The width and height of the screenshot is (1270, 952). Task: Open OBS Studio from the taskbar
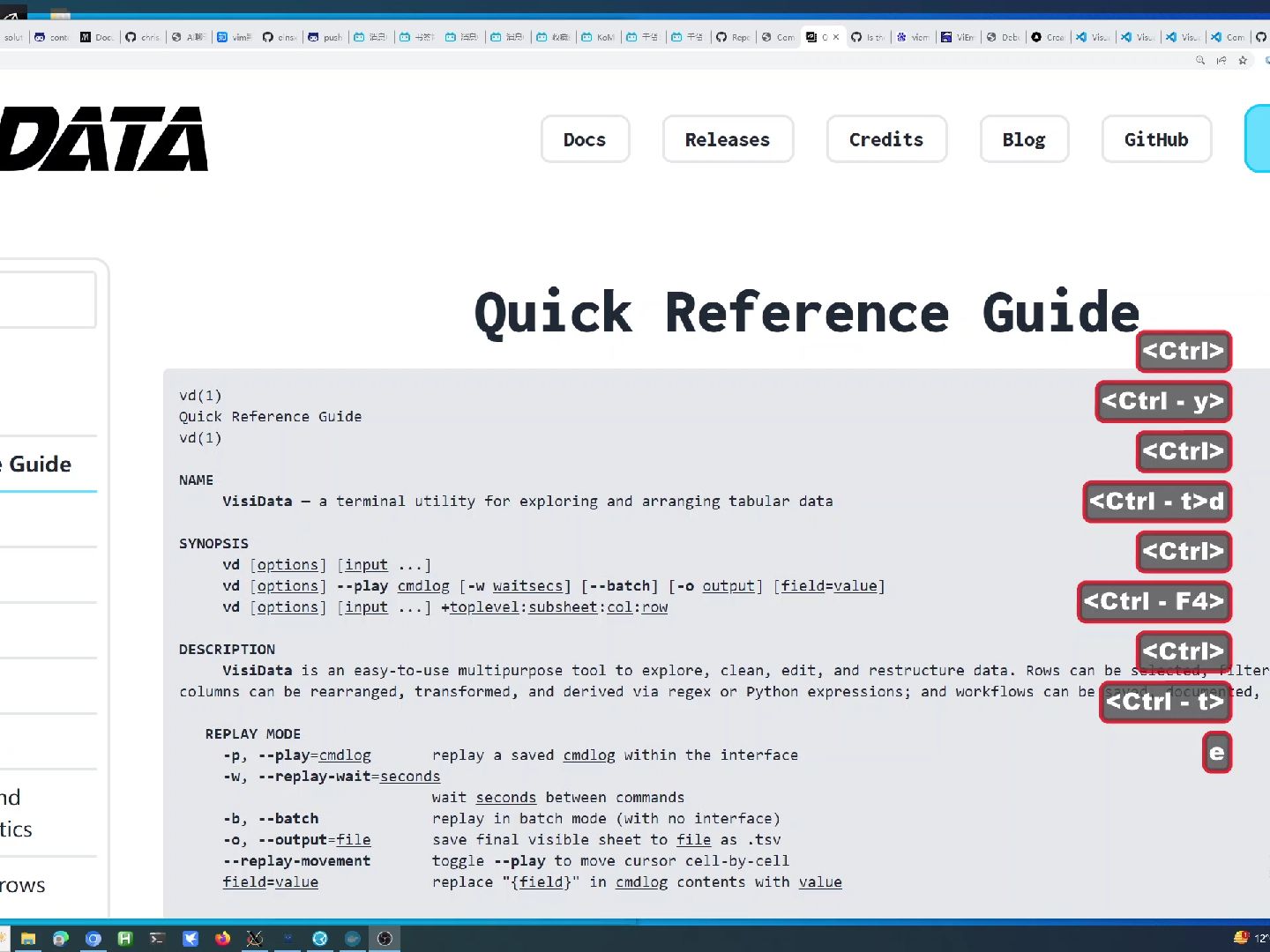point(385,939)
